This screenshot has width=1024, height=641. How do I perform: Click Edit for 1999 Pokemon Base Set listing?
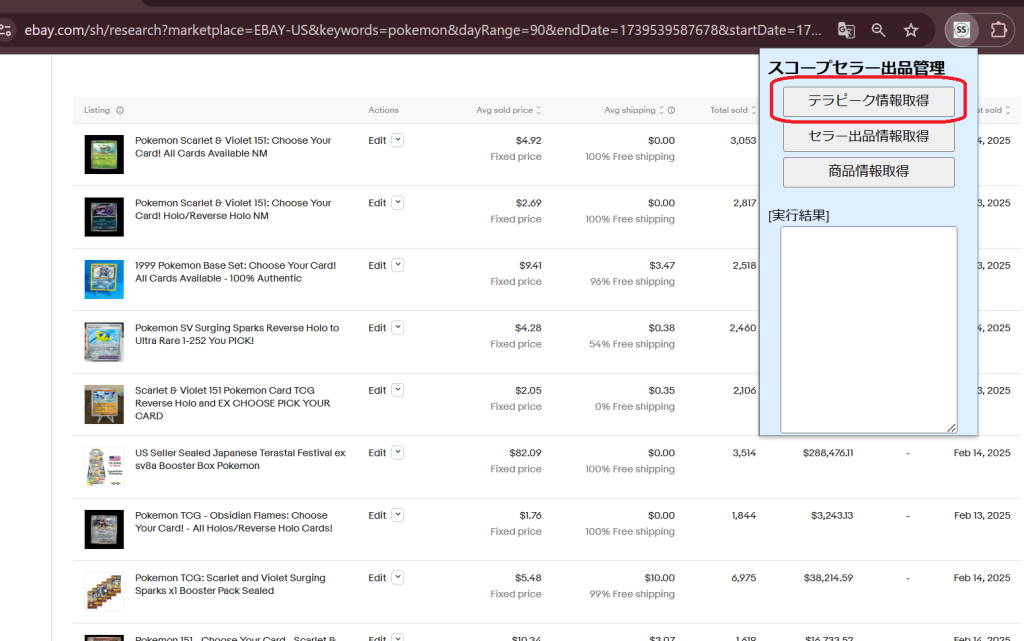(x=377, y=265)
